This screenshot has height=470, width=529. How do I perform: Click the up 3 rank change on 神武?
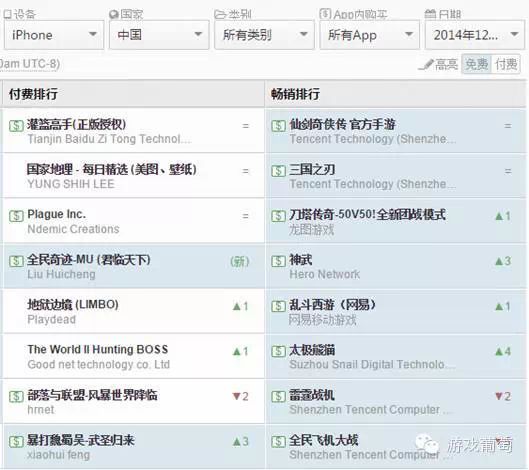pos(503,261)
